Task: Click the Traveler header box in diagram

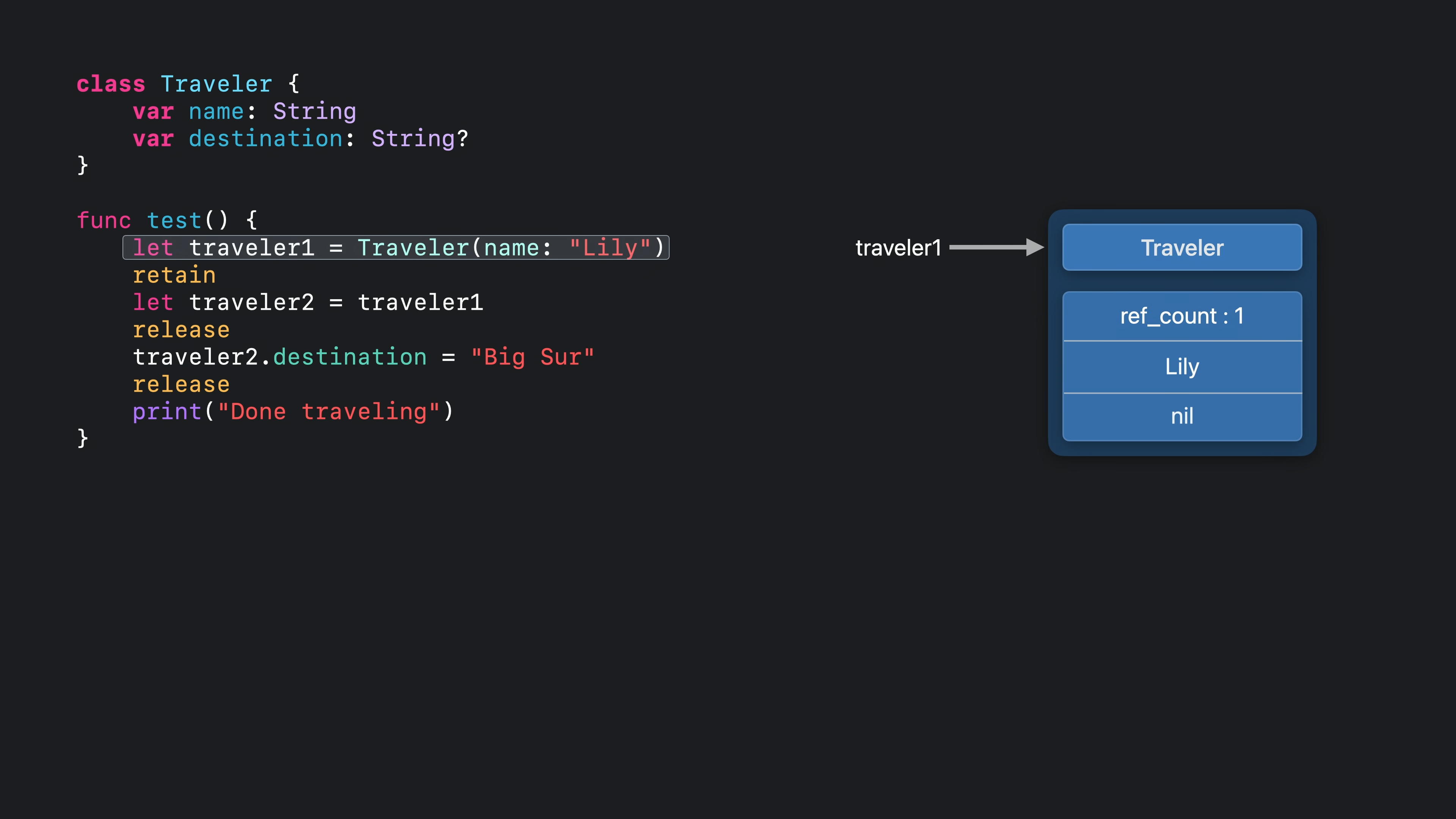Action: [x=1182, y=248]
